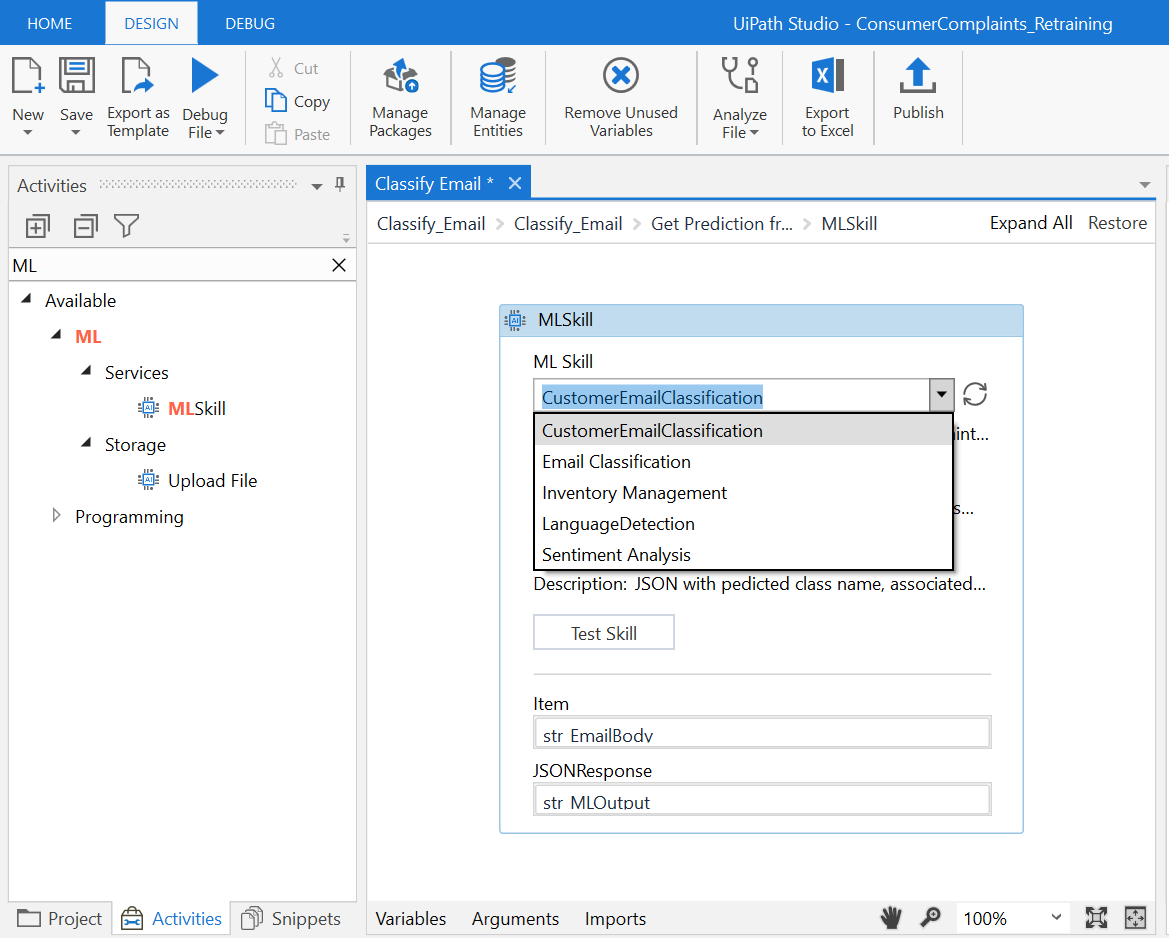The height and width of the screenshot is (938, 1169).
Task: Open the activities filter options
Action: (x=126, y=225)
